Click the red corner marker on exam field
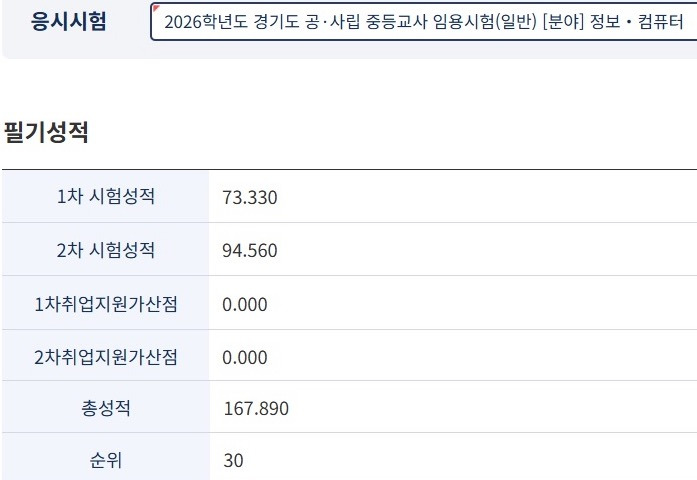 point(155,9)
